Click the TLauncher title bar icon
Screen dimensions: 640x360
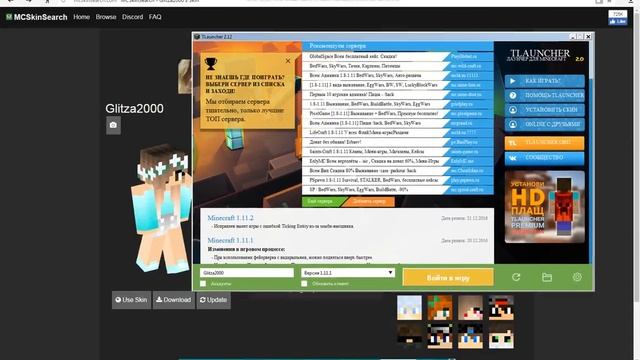197,37
